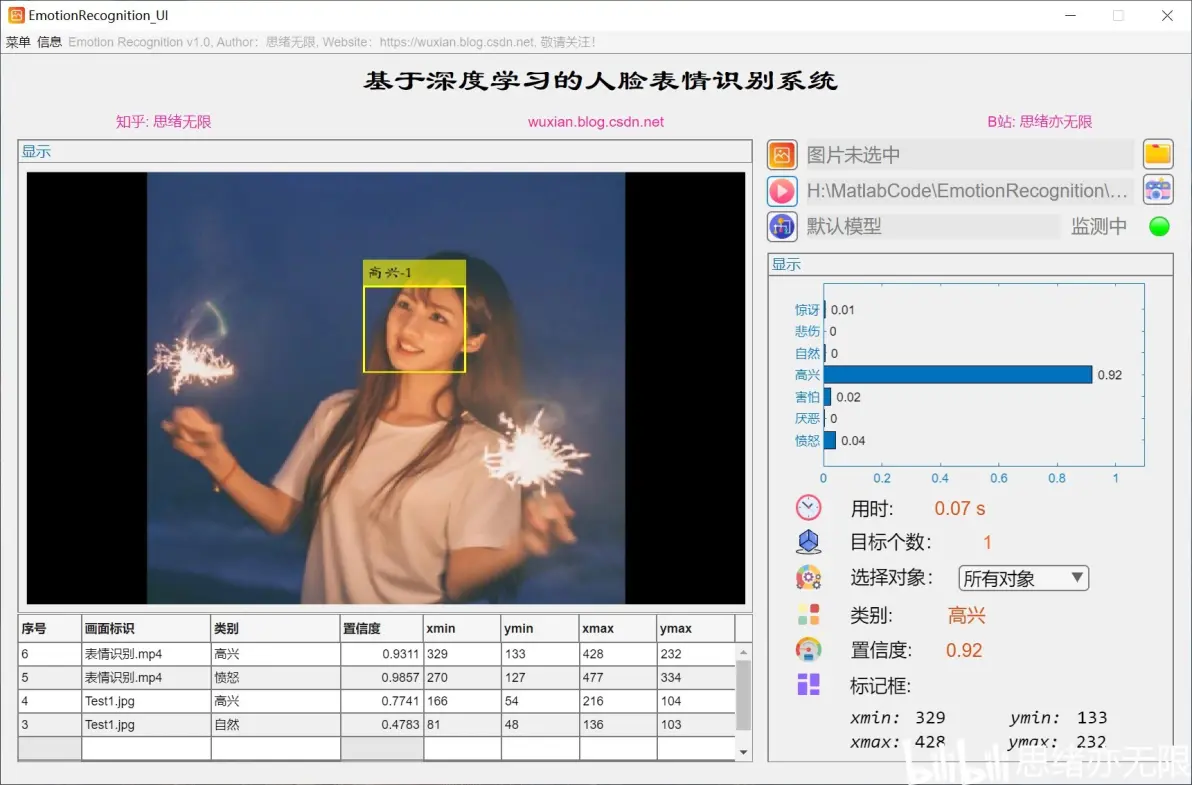1192x785 pixels.
Task: Click the gauge icon beside 置信度
Action: (808, 650)
